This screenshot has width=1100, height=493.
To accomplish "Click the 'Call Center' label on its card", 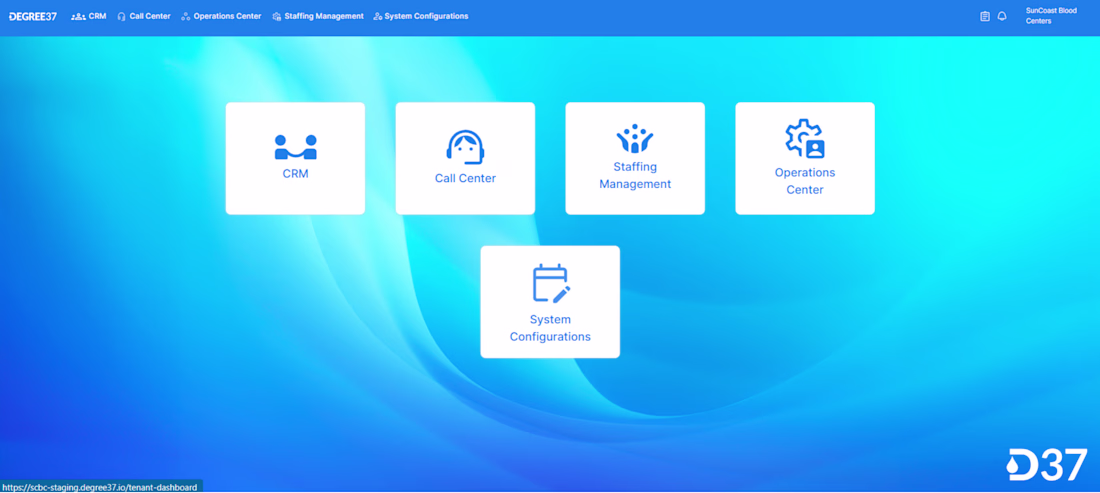I will 465,178.
